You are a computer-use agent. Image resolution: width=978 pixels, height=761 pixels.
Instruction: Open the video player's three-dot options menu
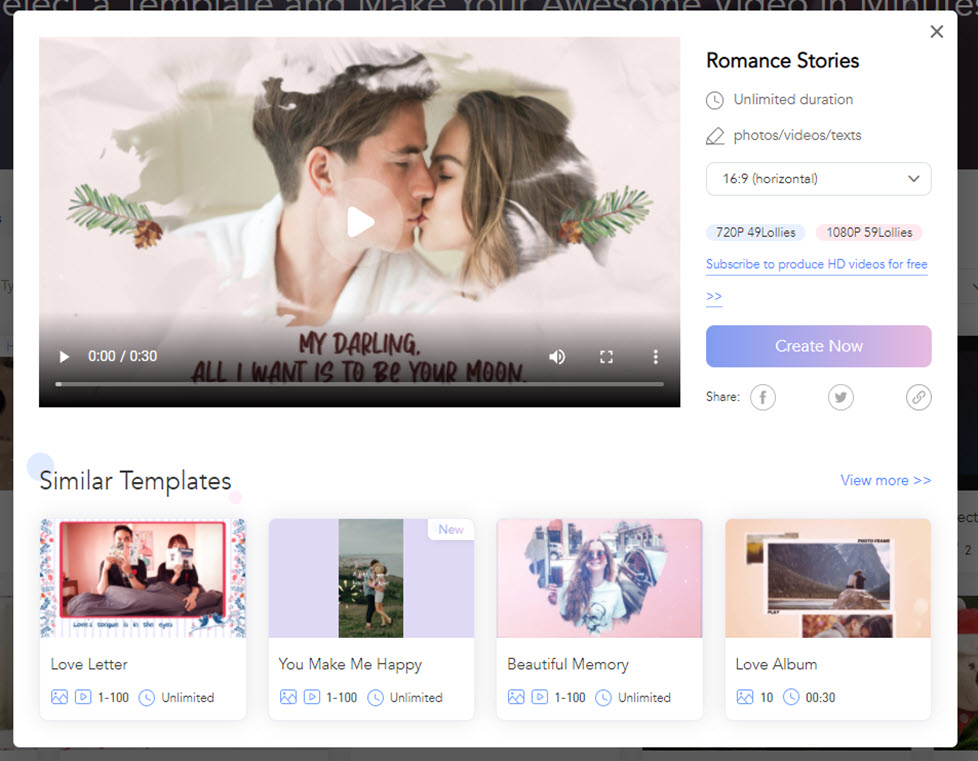click(x=655, y=356)
